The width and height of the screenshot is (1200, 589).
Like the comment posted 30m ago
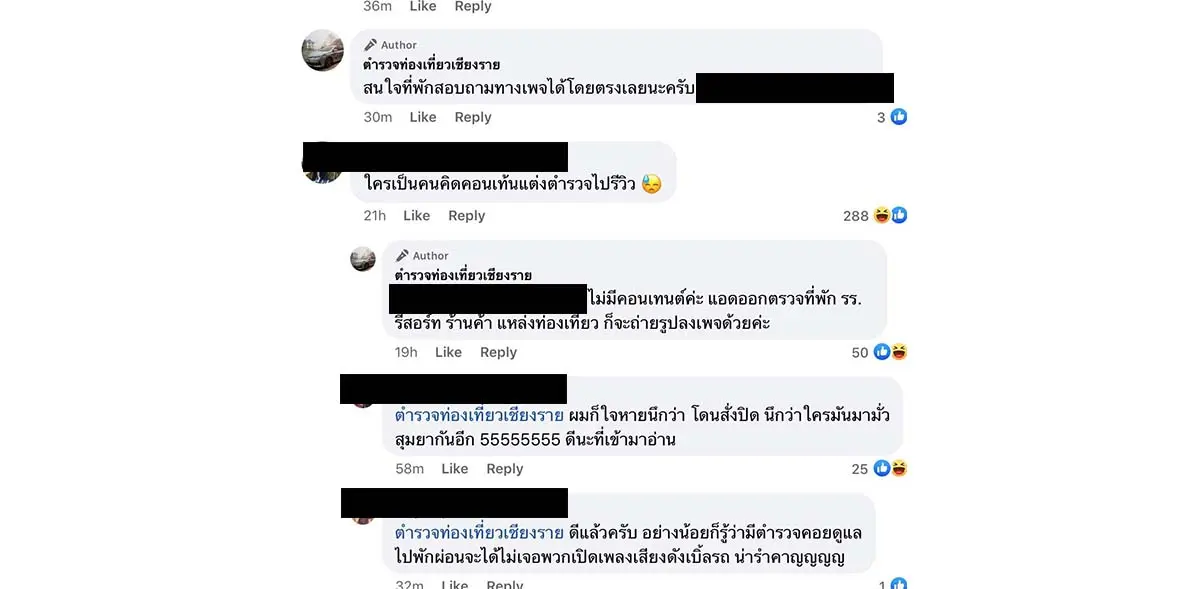pyautogui.click(x=423, y=117)
